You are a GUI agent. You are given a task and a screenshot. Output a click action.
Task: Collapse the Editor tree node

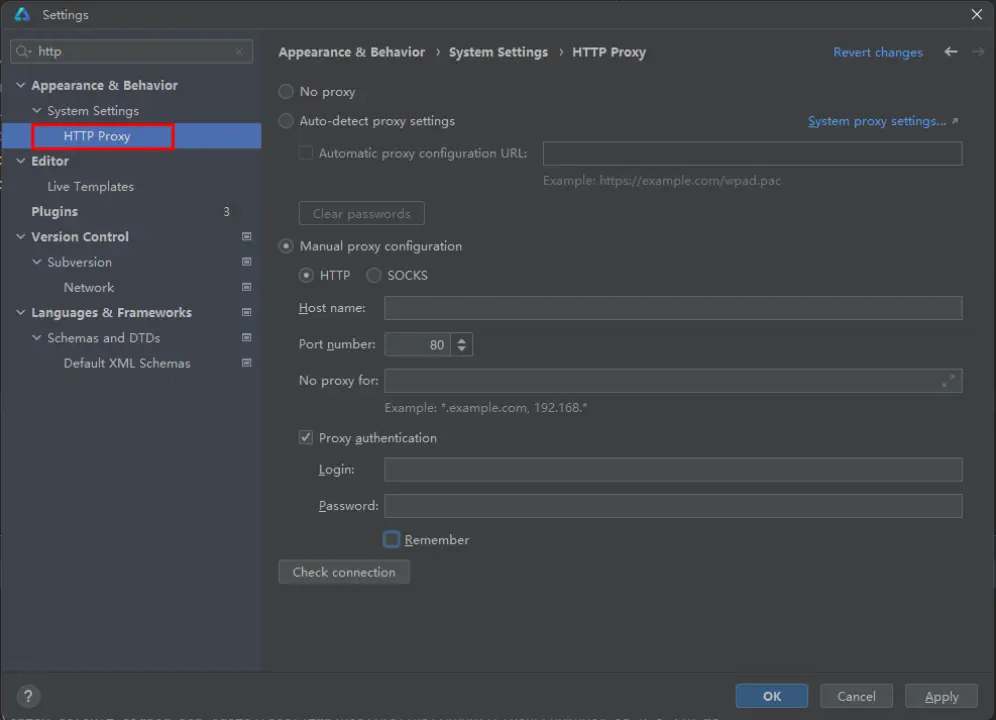tap(21, 161)
